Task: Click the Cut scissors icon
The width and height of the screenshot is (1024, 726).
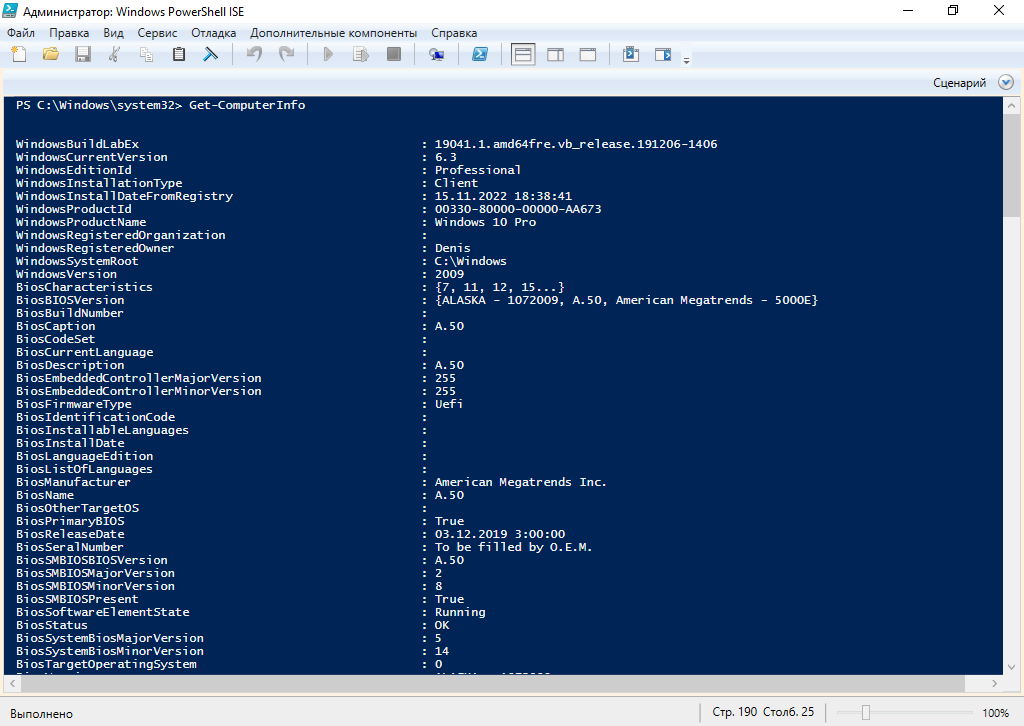Action: [x=115, y=55]
